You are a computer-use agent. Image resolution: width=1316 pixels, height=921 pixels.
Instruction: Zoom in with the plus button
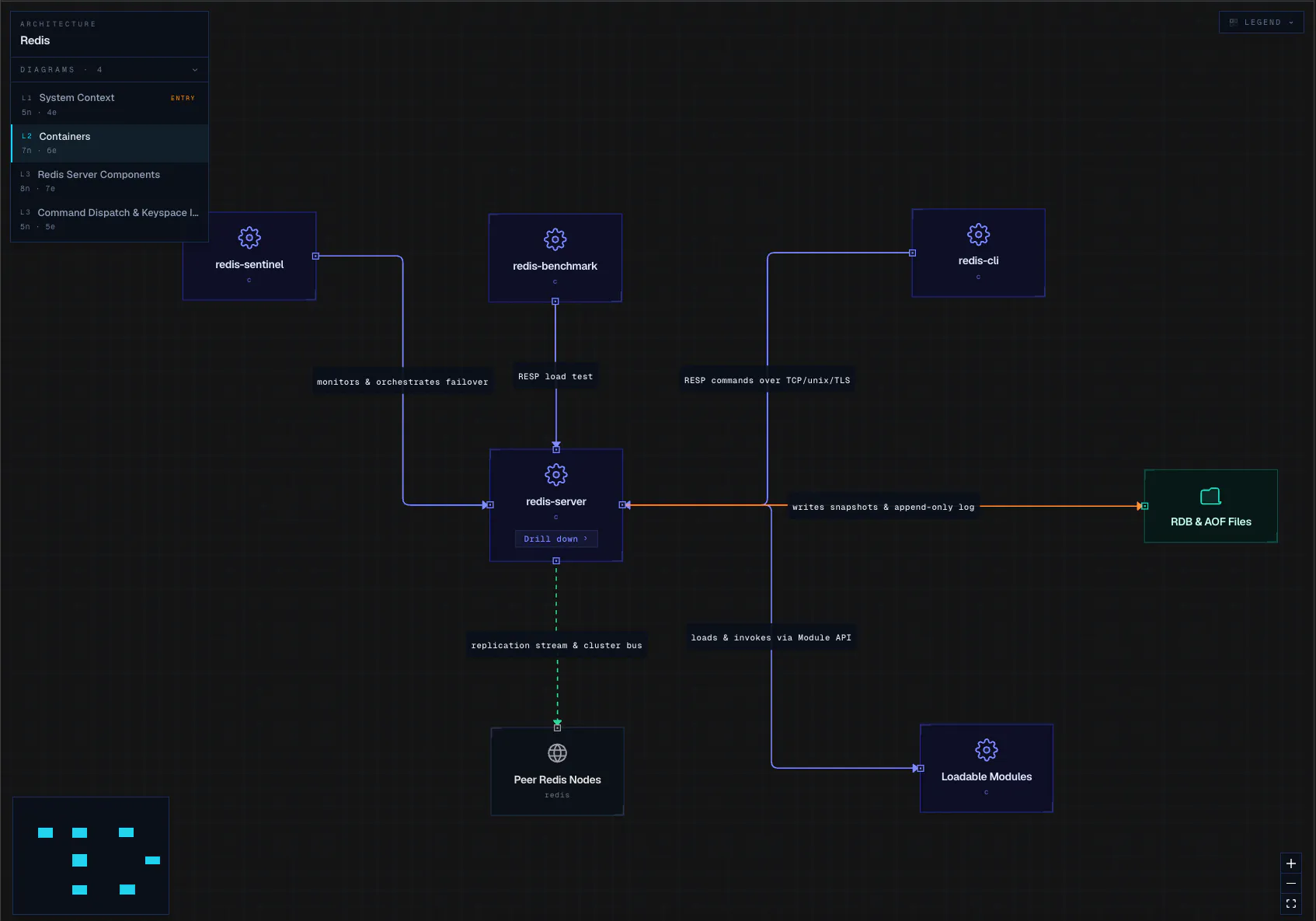click(x=1291, y=863)
